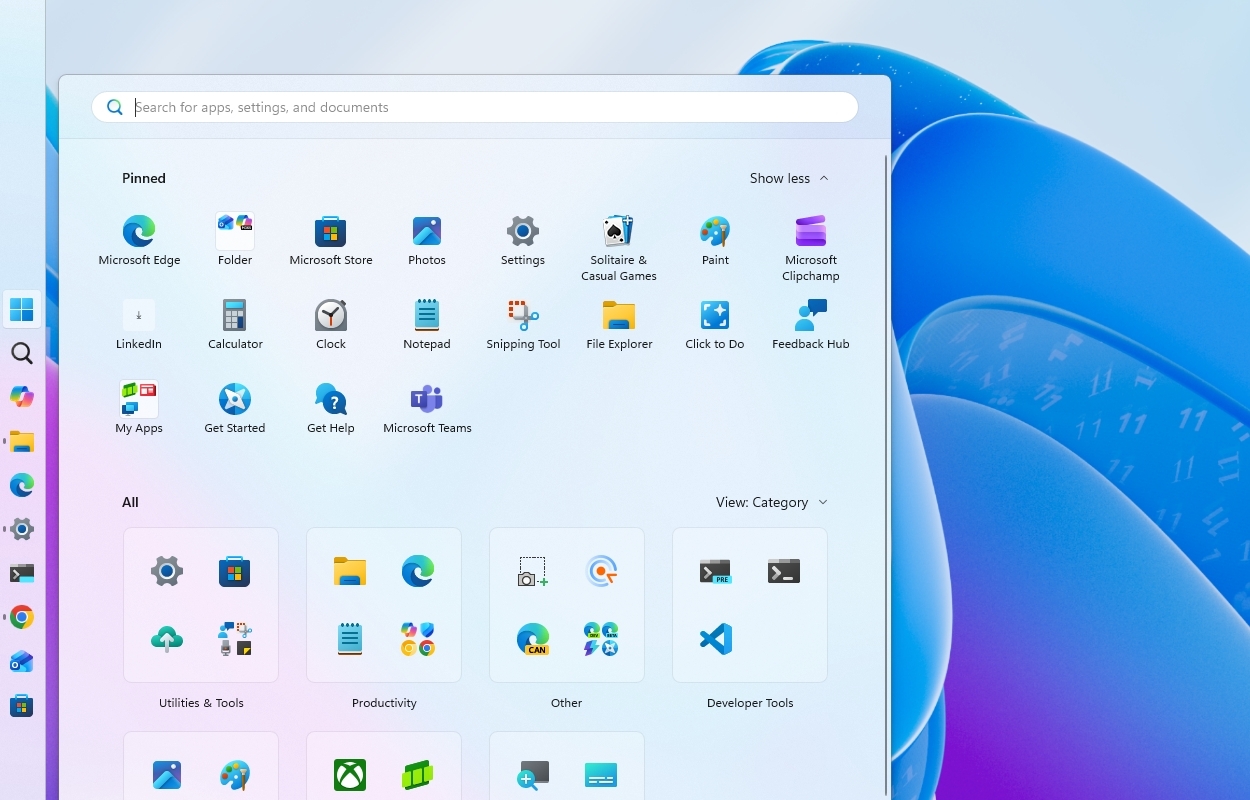Viewport: 1250px width, 800px height.
Task: Open Microsoft Edge from pinned apps
Action: pos(139,241)
